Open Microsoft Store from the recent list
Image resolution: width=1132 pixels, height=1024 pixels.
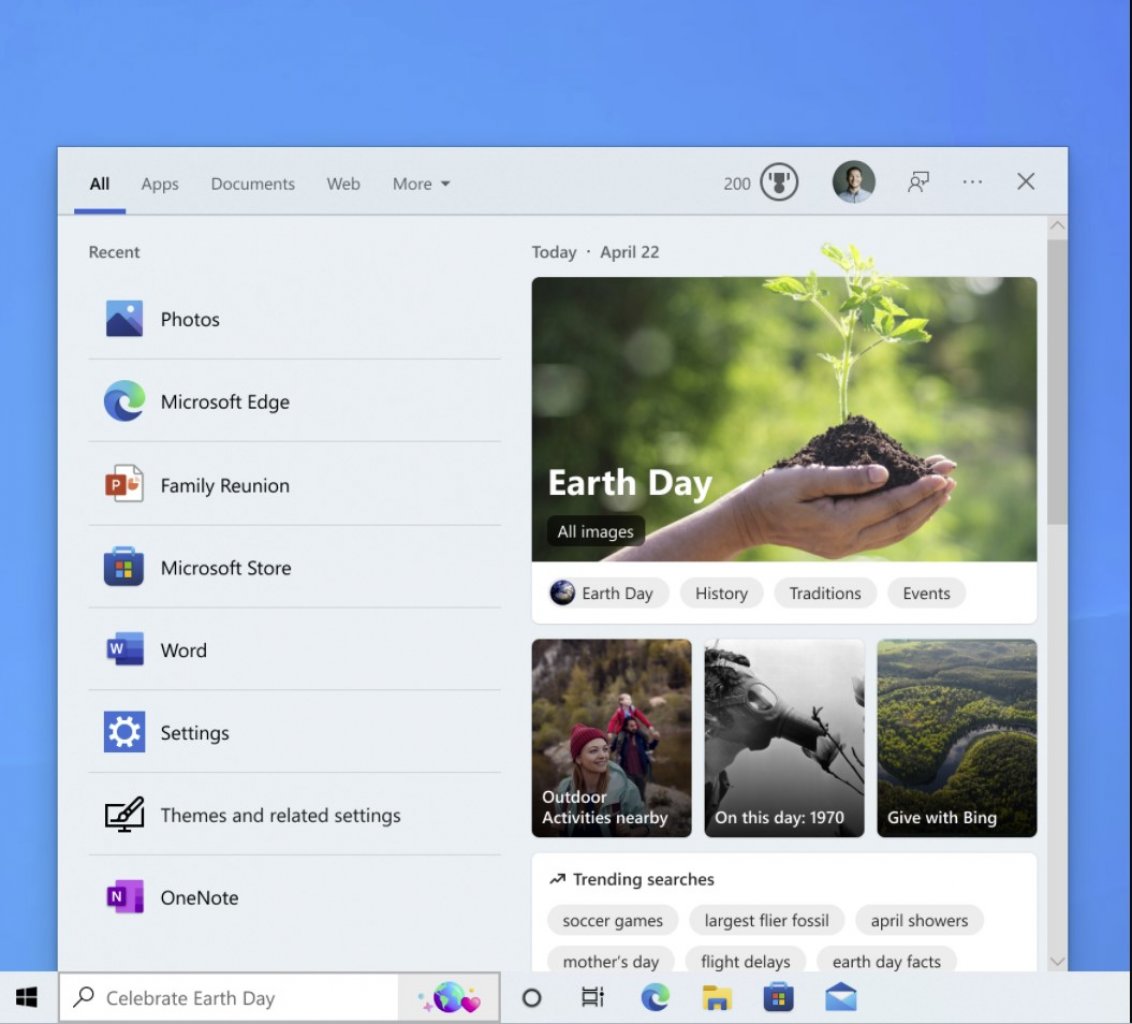[x=295, y=567]
